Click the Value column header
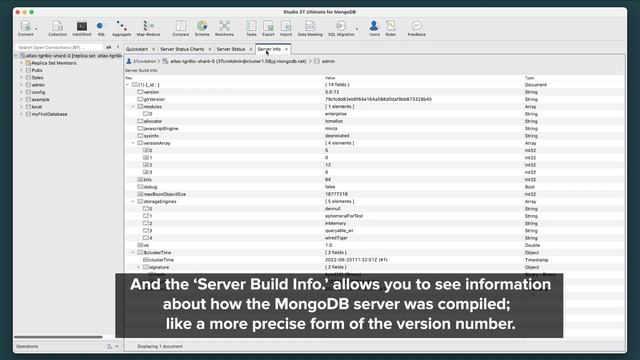This screenshot has height=360, width=640. pos(330,78)
